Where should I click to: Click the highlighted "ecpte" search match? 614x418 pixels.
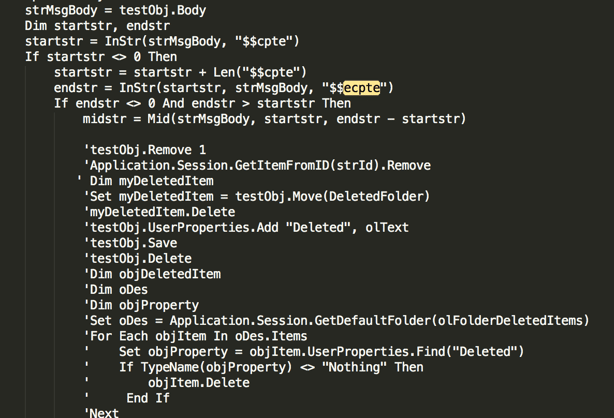point(361,88)
